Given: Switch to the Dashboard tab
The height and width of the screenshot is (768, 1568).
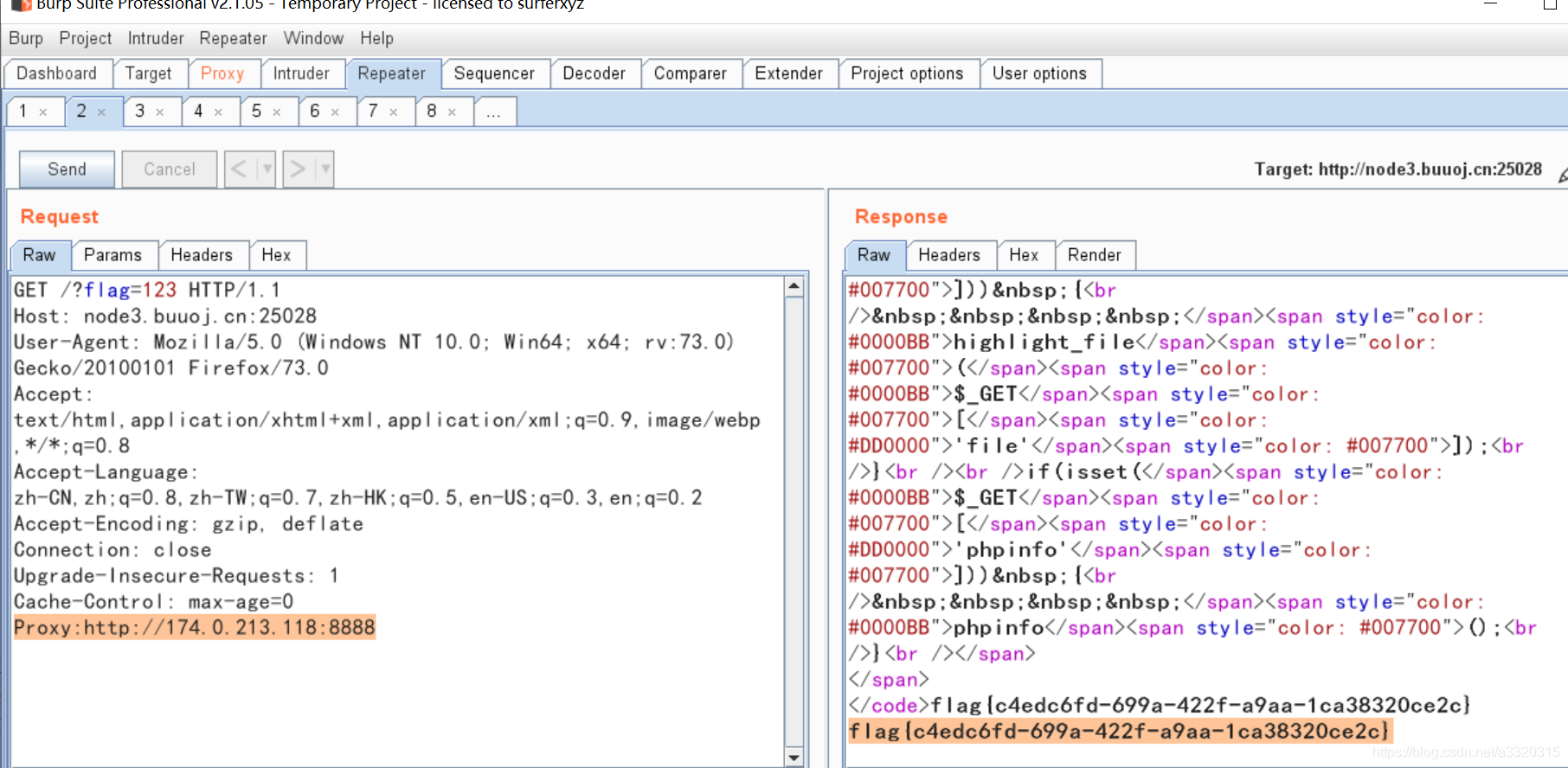Looking at the screenshot, I should [57, 74].
